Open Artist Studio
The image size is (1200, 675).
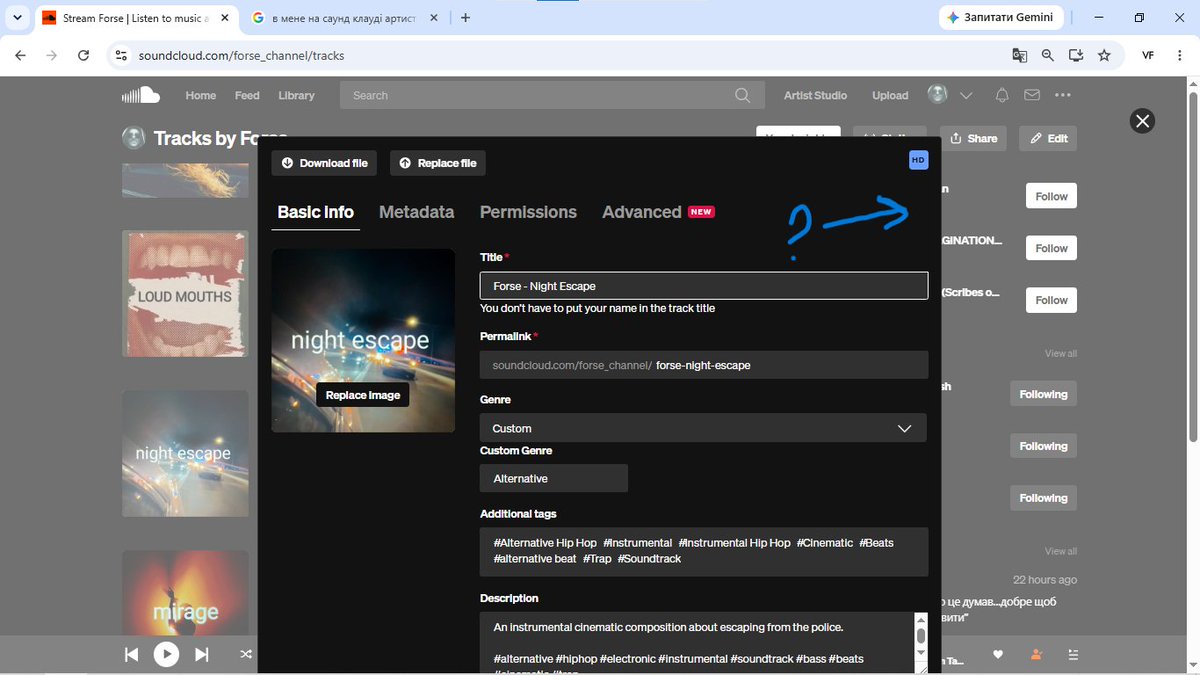pyautogui.click(x=815, y=95)
